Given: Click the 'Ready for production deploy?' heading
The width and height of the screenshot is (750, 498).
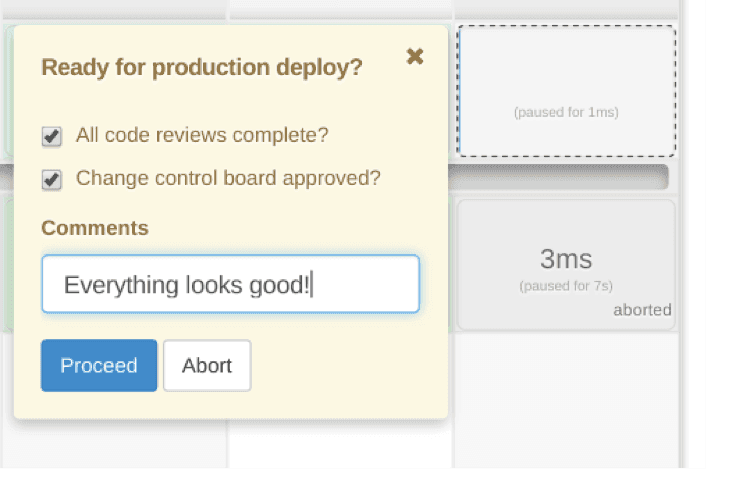Looking at the screenshot, I should coord(201,68).
